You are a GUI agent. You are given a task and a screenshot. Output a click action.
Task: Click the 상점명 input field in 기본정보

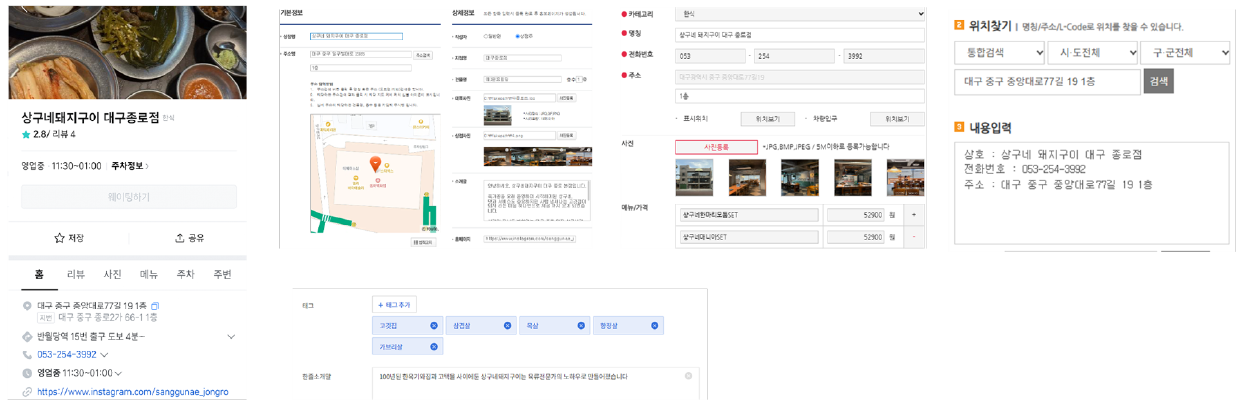pyautogui.click(x=356, y=36)
